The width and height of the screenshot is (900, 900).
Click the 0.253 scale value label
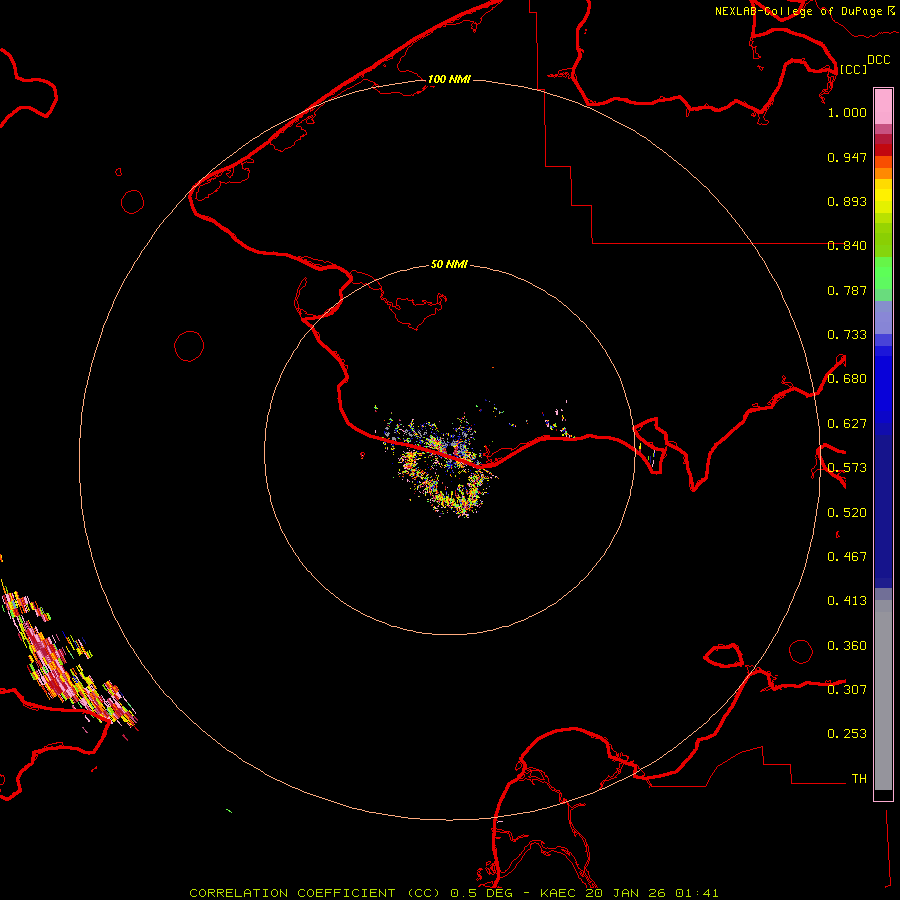click(847, 734)
